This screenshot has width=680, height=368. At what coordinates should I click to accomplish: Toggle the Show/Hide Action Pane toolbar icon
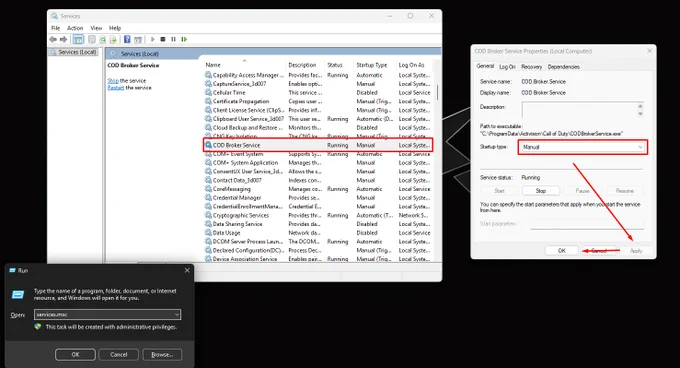[138, 39]
